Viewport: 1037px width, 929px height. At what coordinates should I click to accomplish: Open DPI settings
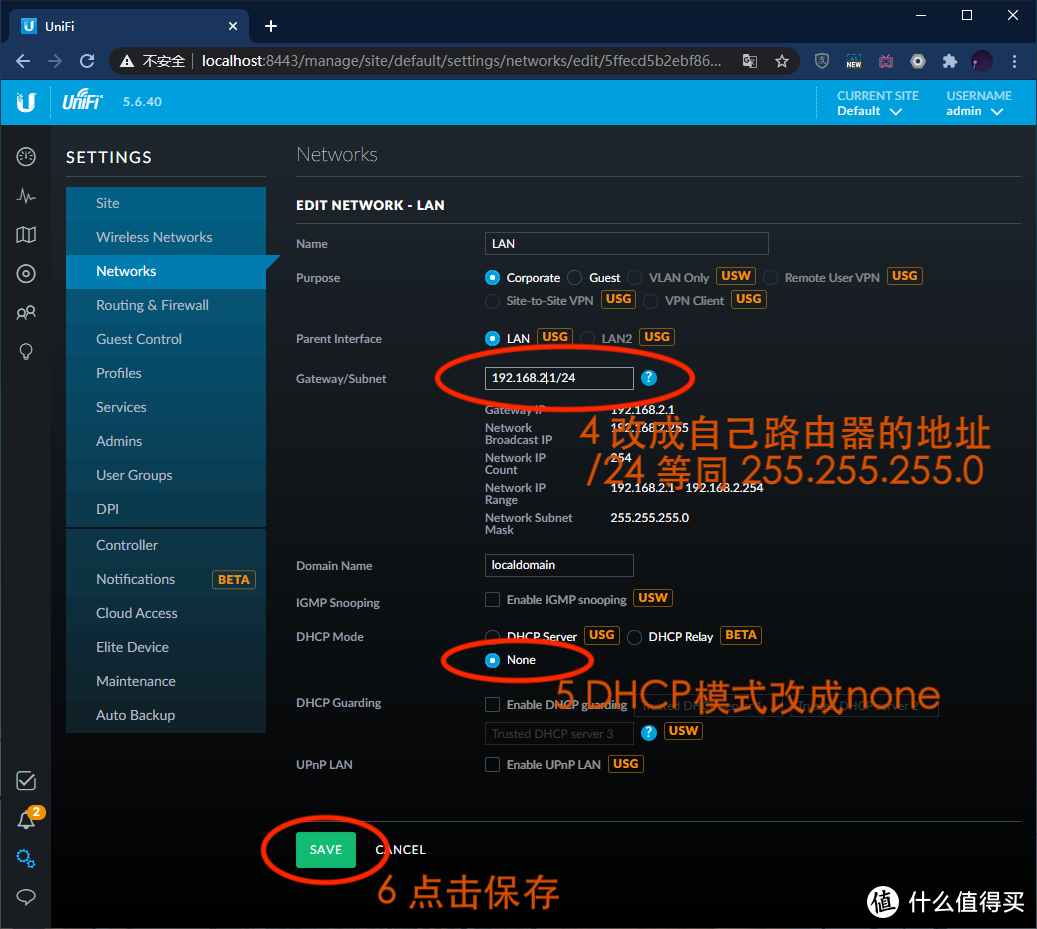pos(166,509)
